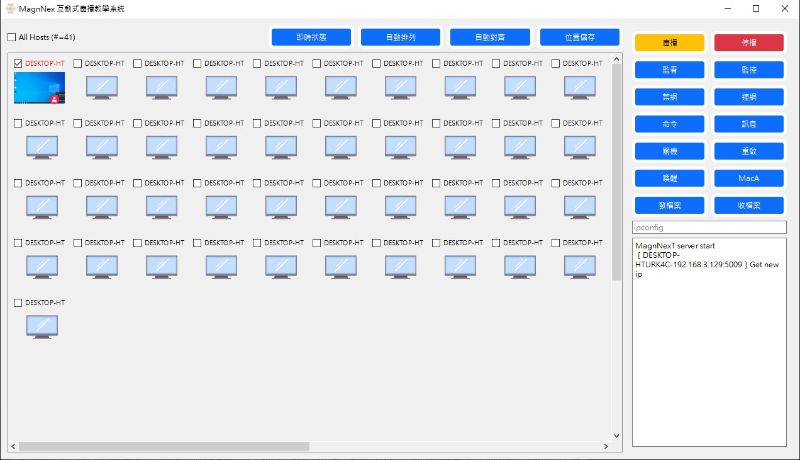Select the lone monitor icon in the bottom row
The image size is (800, 460).
(x=41, y=327)
